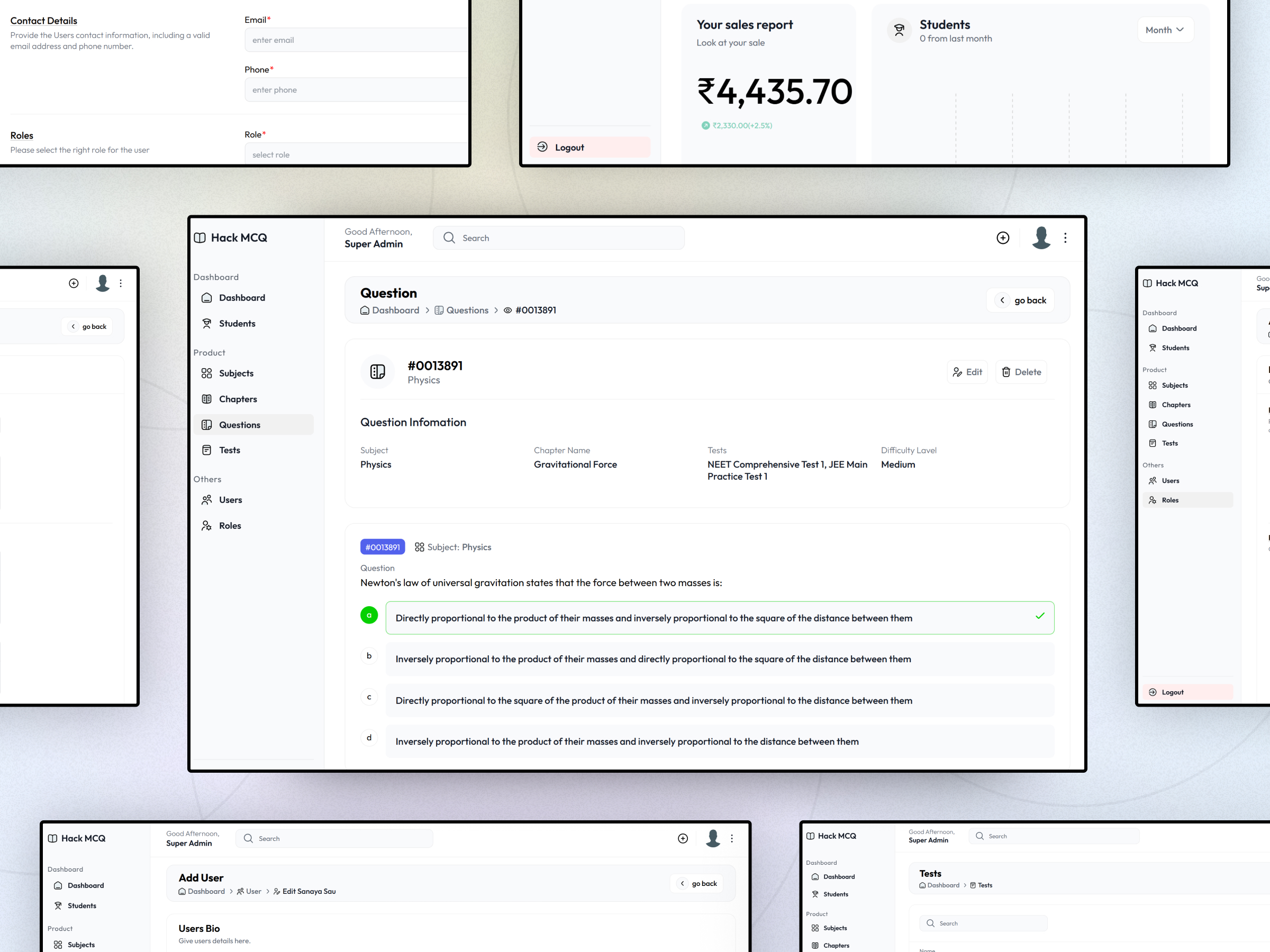Viewport: 1270px width, 952px height.
Task: Navigate to Dashboard via the breadcrumb
Action: click(x=396, y=310)
